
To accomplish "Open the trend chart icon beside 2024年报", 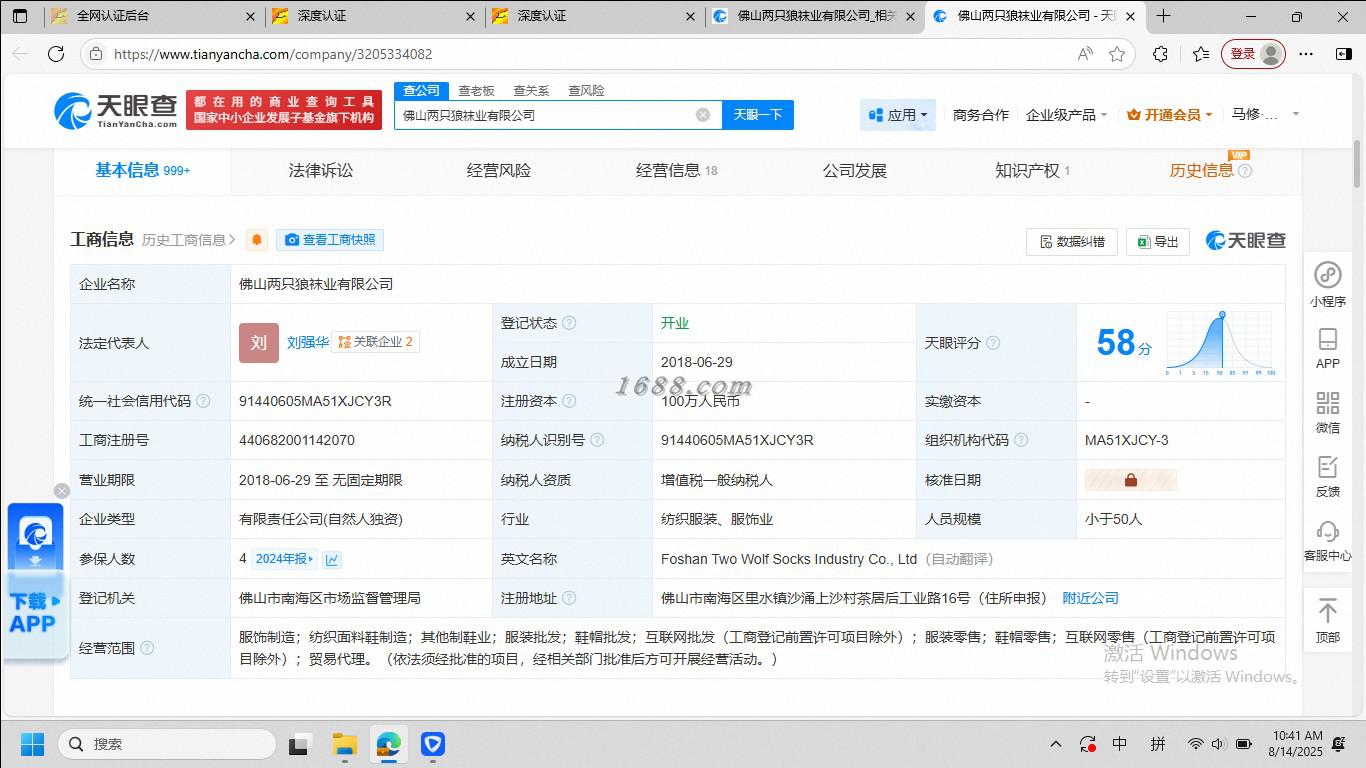I will (x=332, y=559).
